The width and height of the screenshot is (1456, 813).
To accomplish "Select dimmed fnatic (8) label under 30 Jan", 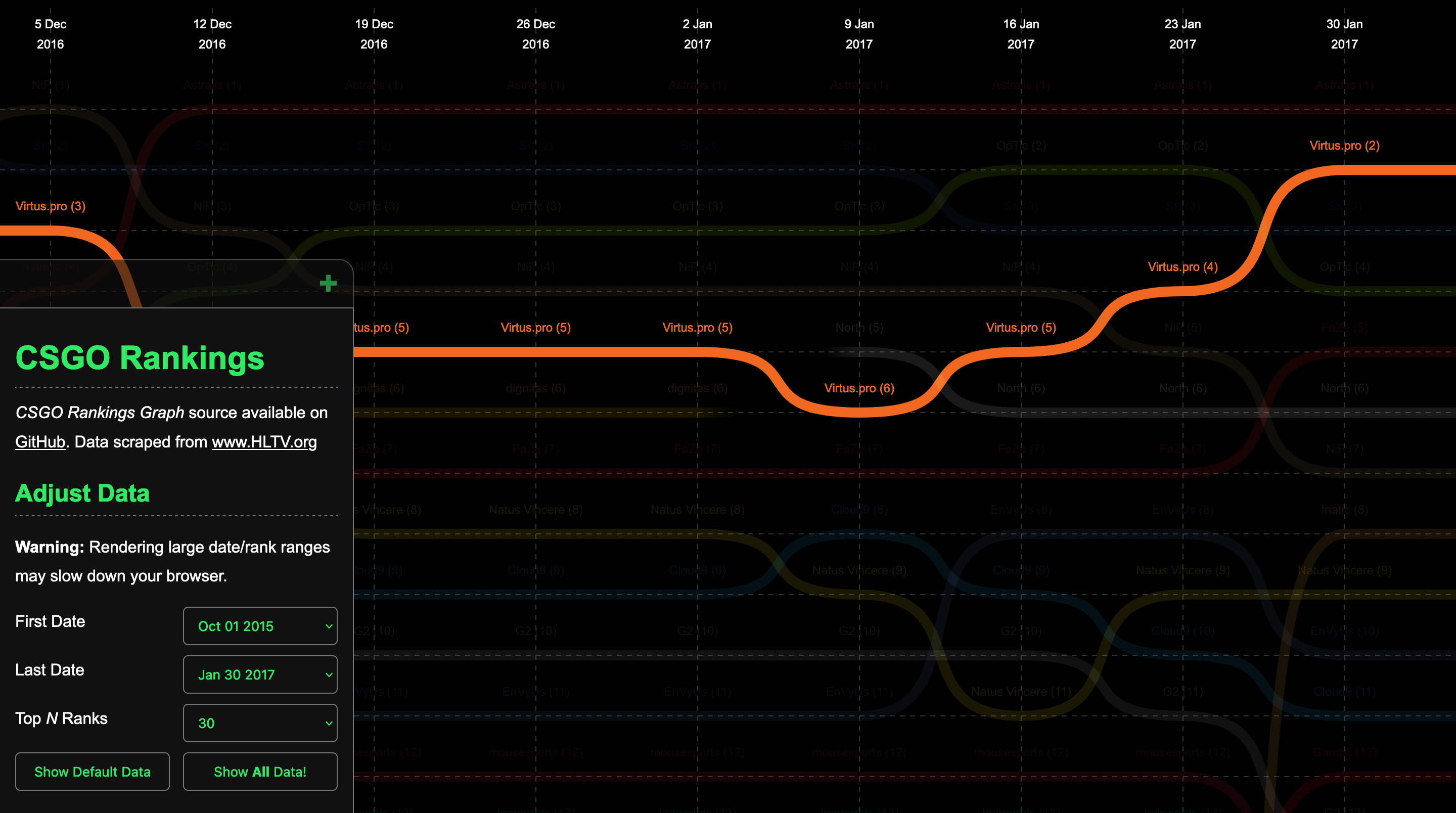I will tap(1344, 510).
